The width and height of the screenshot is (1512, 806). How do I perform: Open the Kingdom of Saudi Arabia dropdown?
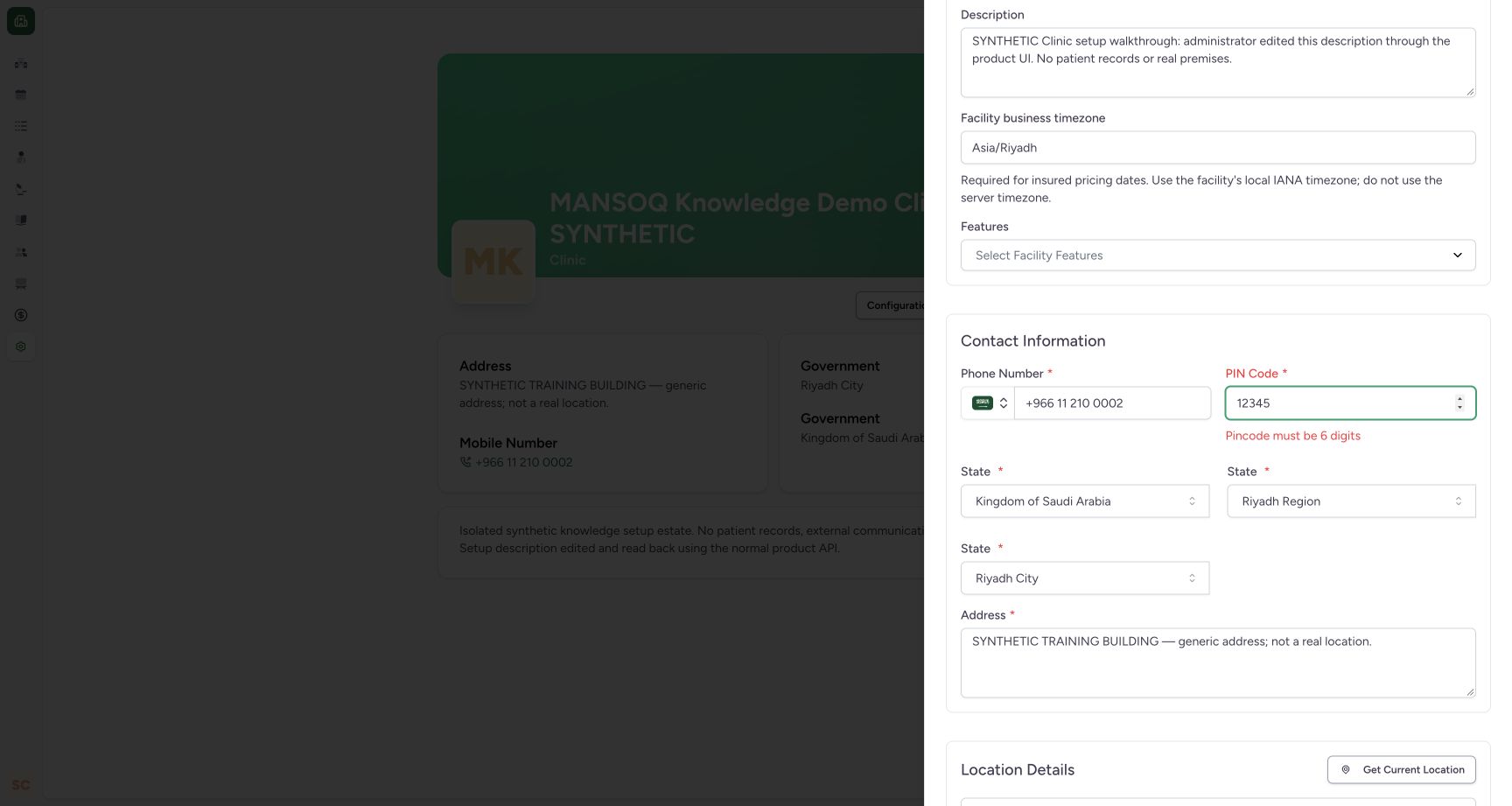click(x=1085, y=501)
